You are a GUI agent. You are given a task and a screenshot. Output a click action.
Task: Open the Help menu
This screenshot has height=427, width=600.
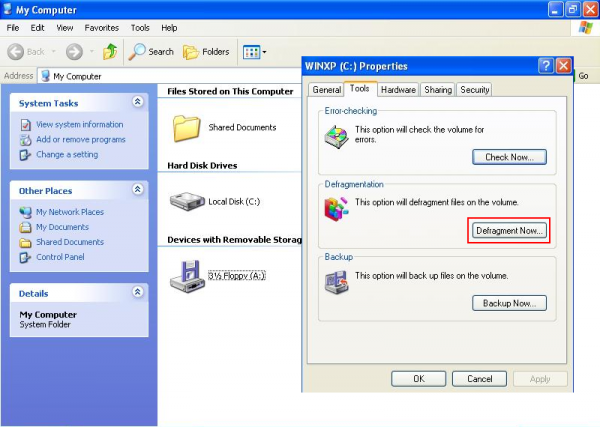[x=169, y=28]
